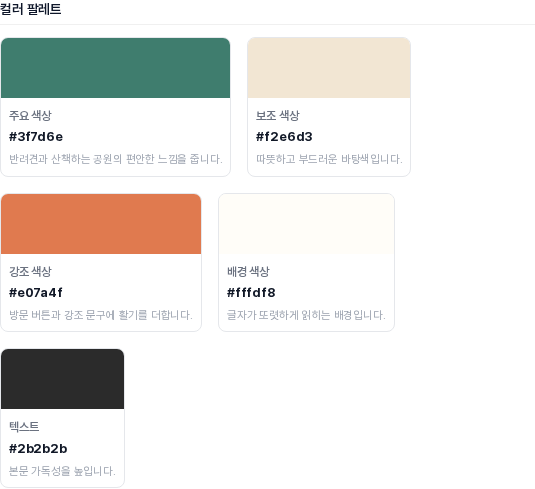This screenshot has height=489, width=535.
Task: Click the 주요 색상 label
Action: [x=30, y=115]
